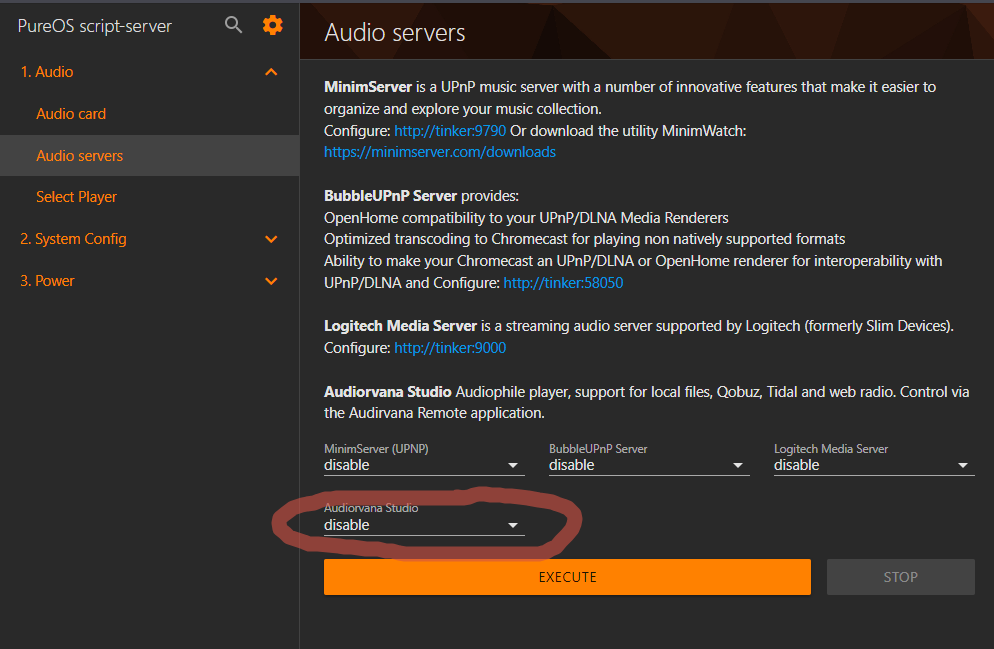The image size is (994, 649).
Task: Expand the 3. Power chevron
Action: [x=271, y=281]
